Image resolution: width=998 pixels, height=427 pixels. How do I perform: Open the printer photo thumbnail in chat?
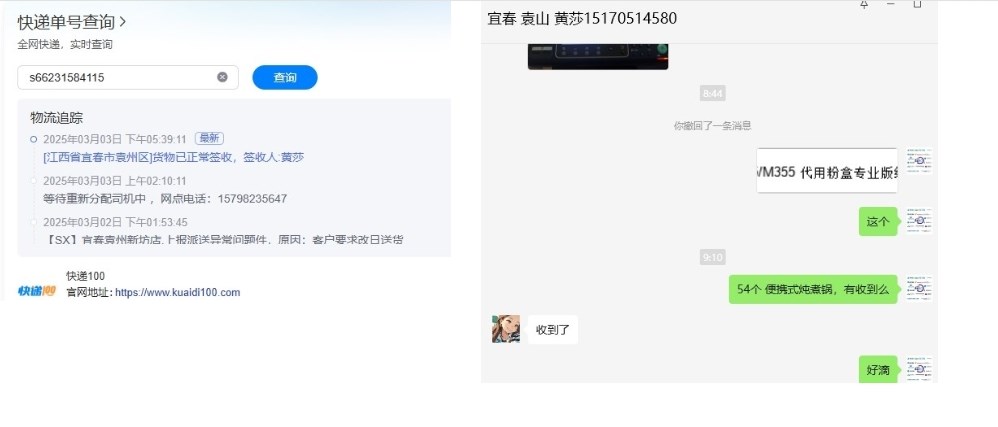point(598,56)
